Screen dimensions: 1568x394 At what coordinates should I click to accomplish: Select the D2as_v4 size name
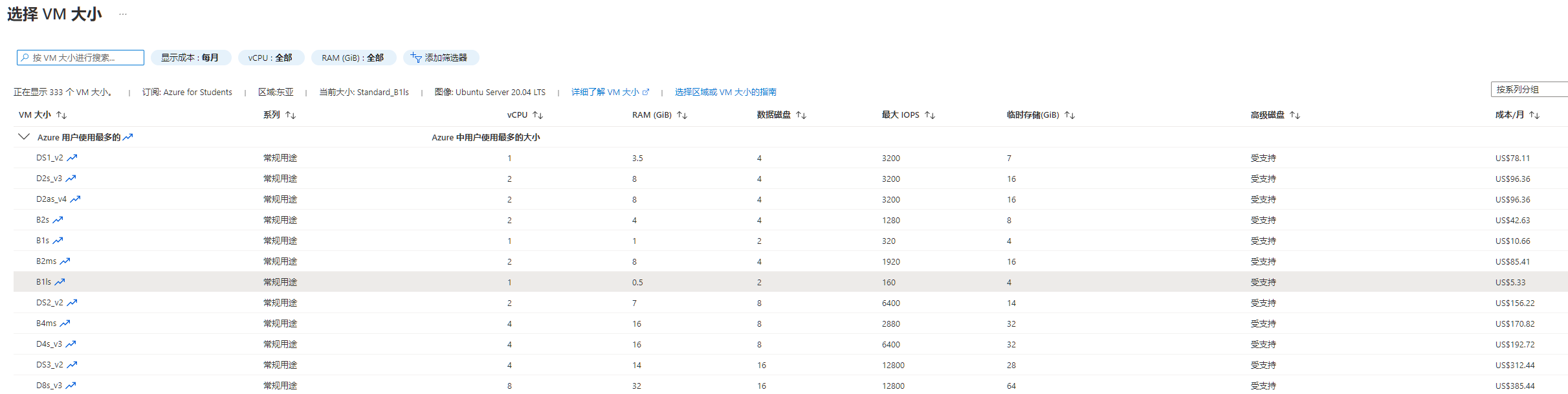tap(51, 199)
